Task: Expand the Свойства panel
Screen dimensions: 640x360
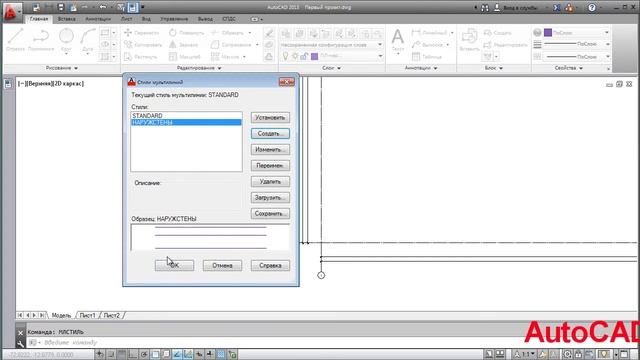Action: click(x=569, y=68)
